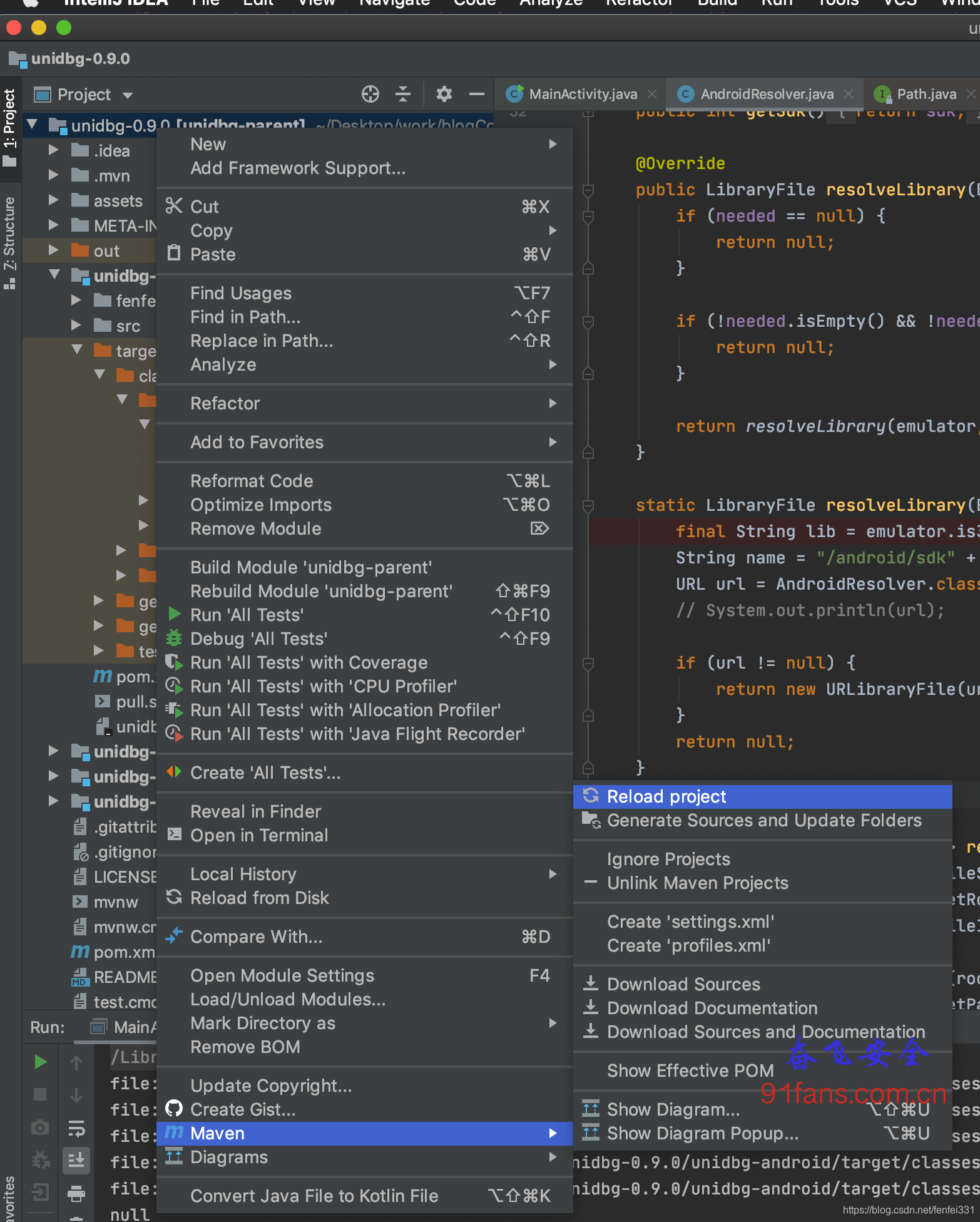Toggle Soft-Wrap icon in Run panel
Screen dimensions: 980x1222
[x=76, y=1128]
